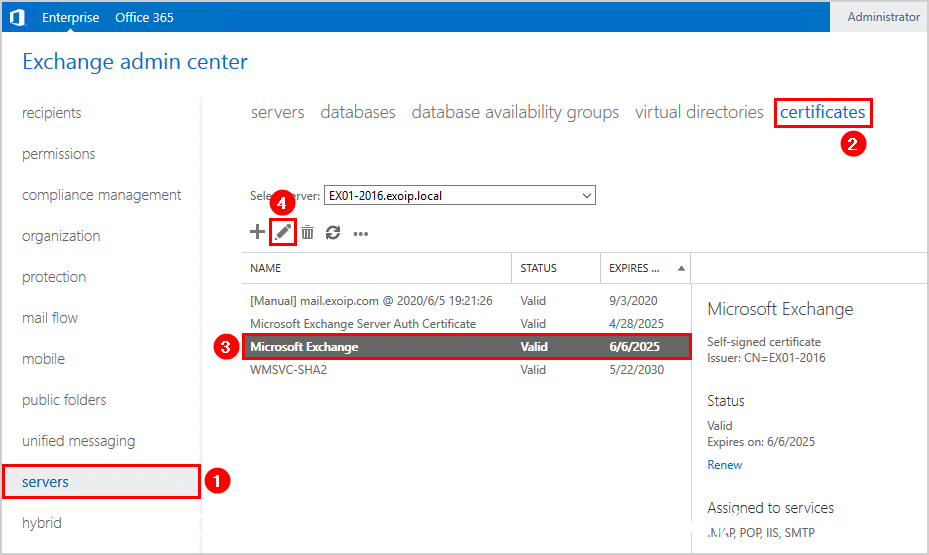Screen dimensions: 929x555
Task: Open the Administrator account menu
Action: [883, 17]
